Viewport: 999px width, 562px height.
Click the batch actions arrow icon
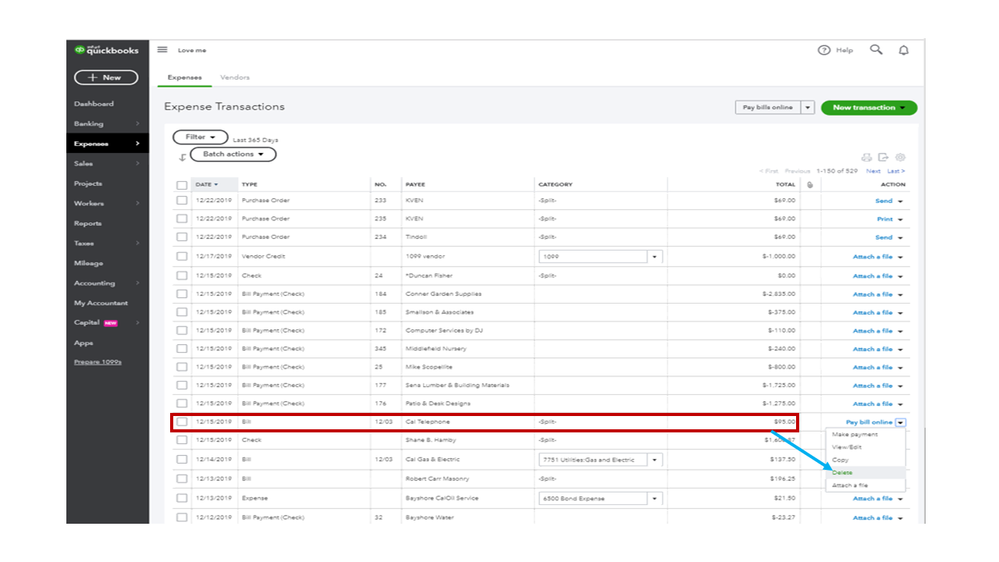tap(182, 157)
